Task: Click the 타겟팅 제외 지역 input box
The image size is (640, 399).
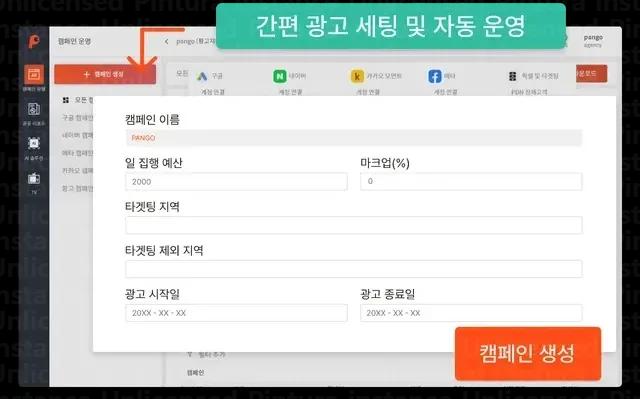Action: point(354,269)
